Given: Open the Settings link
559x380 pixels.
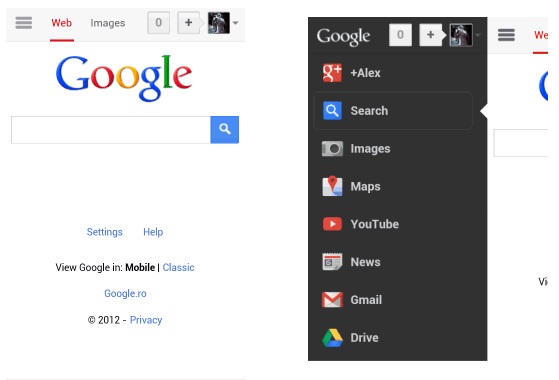Looking at the screenshot, I should coord(104,232).
